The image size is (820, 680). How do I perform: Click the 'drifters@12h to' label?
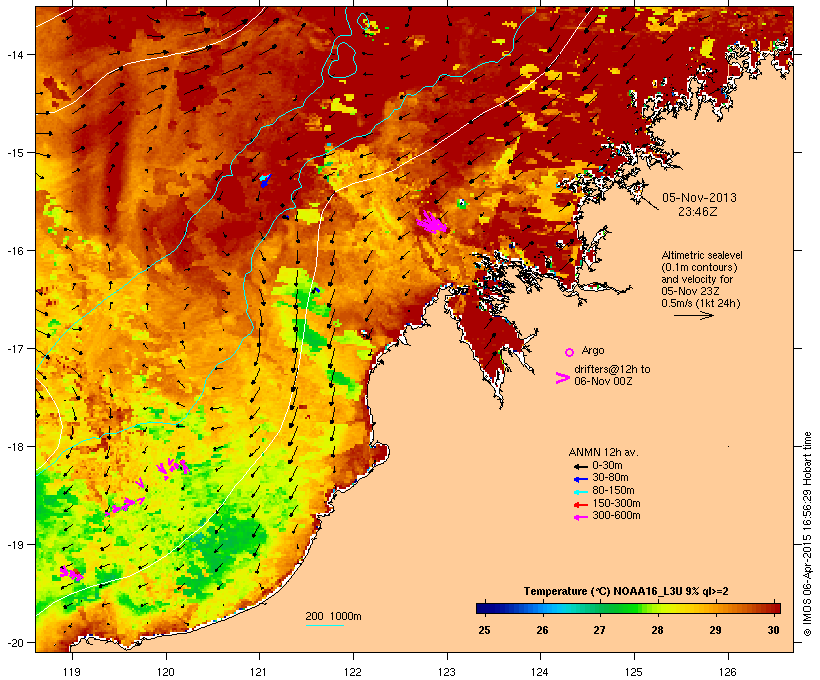[612, 369]
